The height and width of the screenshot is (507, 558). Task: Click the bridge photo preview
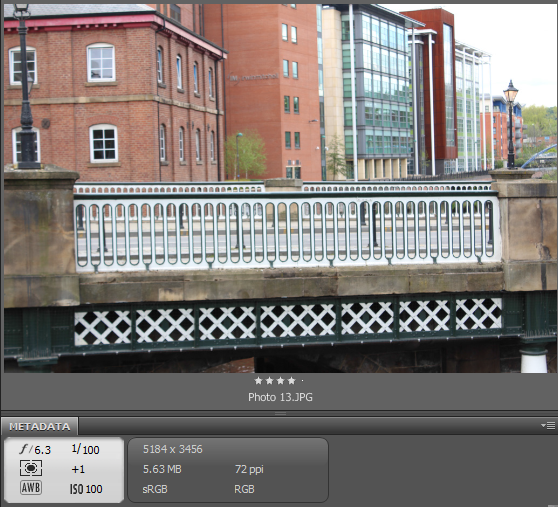[x=280, y=188]
